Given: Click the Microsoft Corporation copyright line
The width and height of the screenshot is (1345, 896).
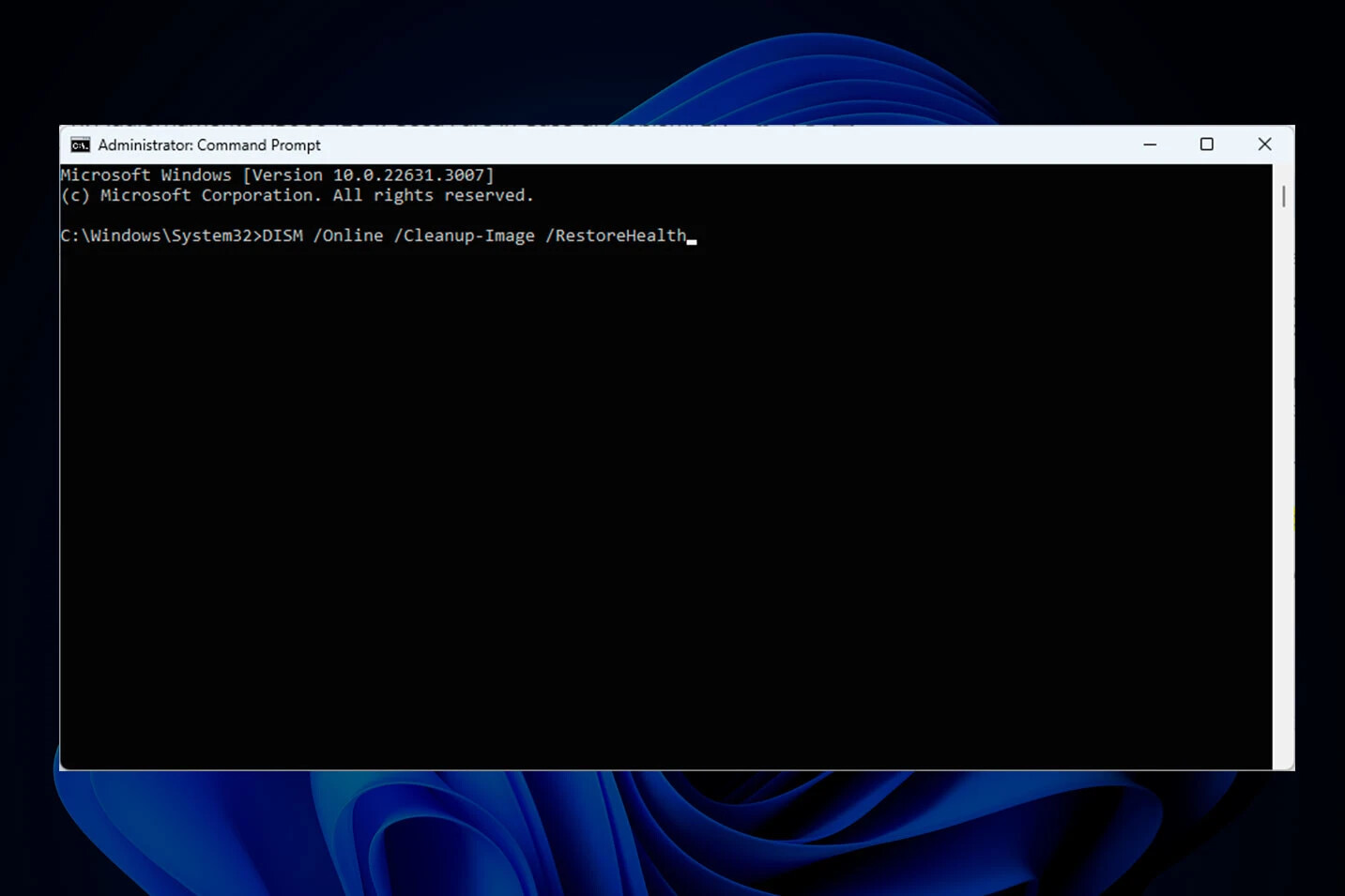Looking at the screenshot, I should (x=297, y=195).
